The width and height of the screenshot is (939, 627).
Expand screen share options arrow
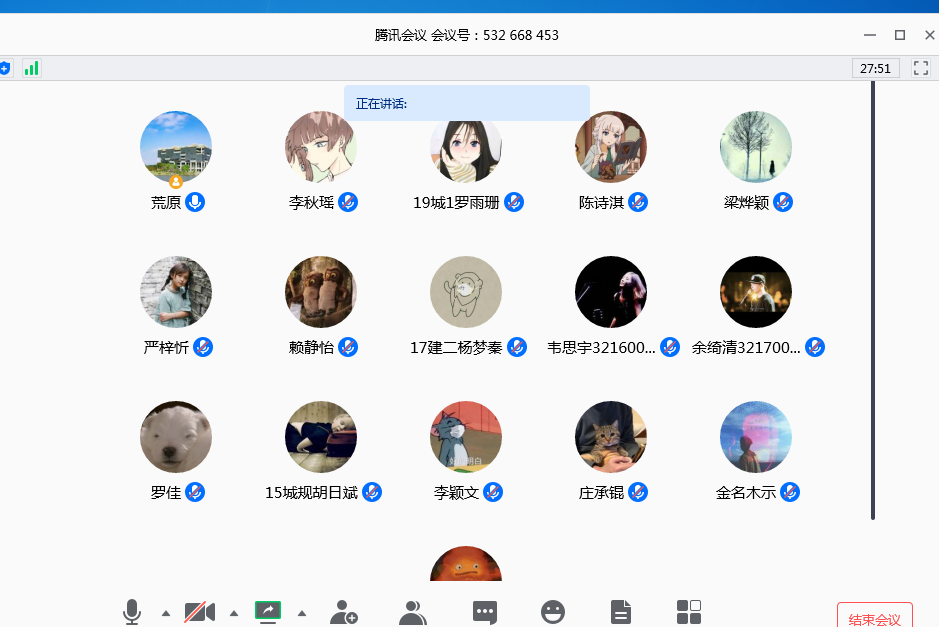click(x=302, y=613)
